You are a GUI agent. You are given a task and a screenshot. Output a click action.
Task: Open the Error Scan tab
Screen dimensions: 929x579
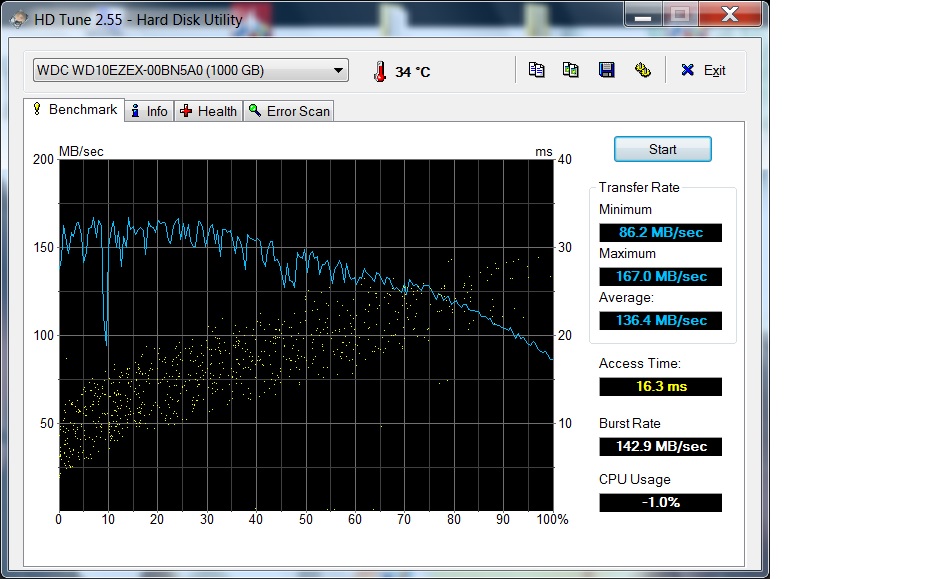pyautogui.click(x=289, y=111)
